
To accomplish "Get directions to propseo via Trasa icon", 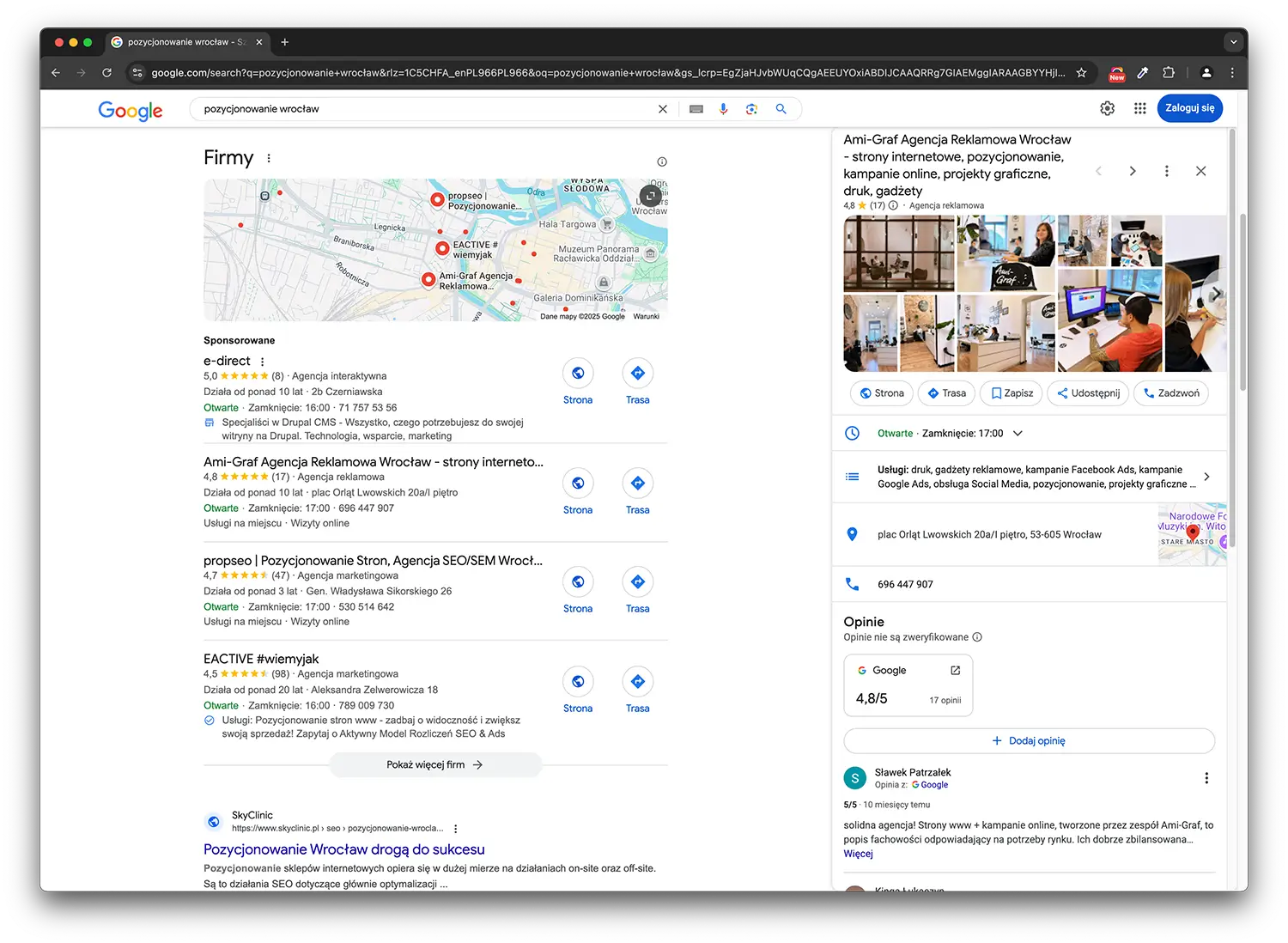I will click(x=637, y=581).
